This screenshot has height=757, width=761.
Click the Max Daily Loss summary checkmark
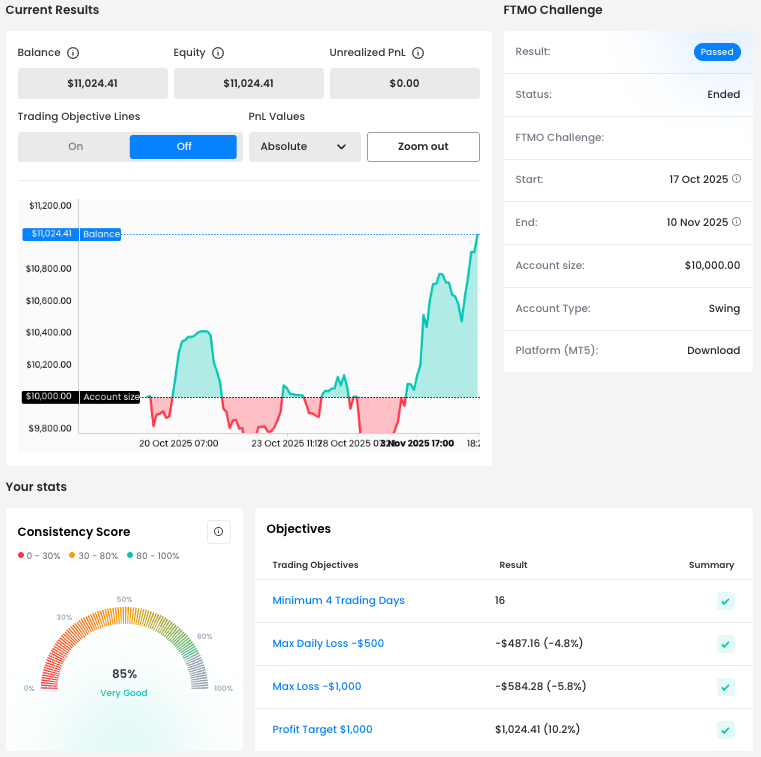[x=726, y=644]
